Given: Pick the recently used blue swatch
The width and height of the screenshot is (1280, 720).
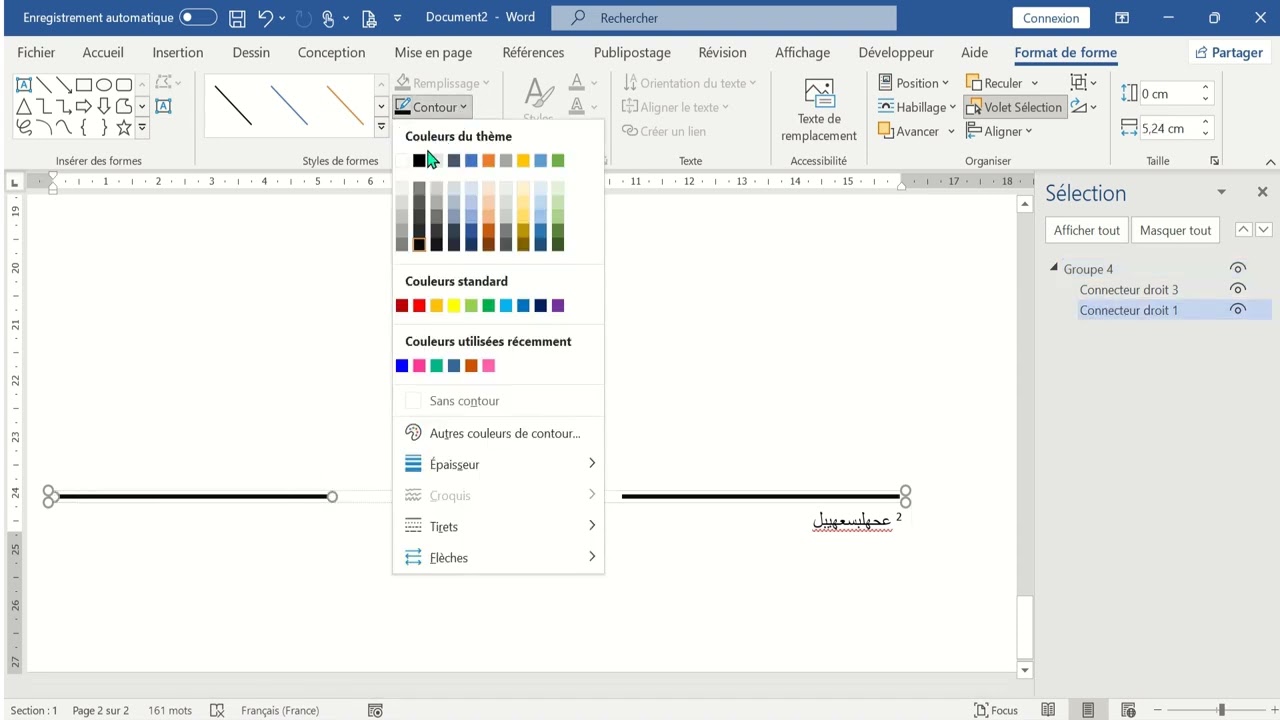Looking at the screenshot, I should (x=402, y=365).
